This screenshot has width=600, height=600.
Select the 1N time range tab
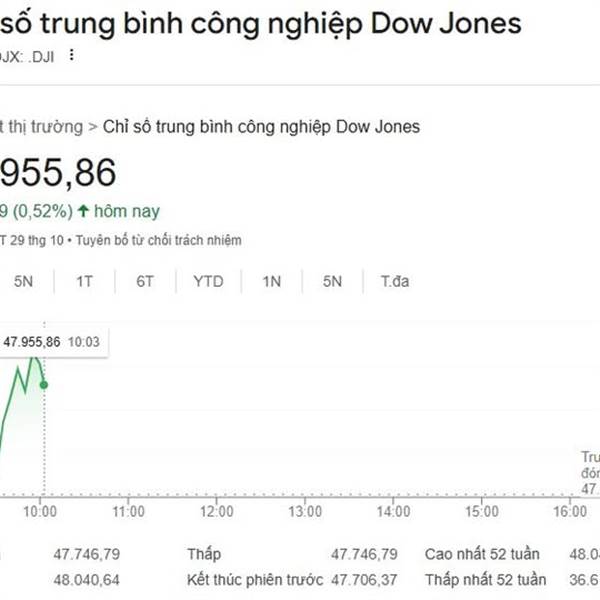(271, 281)
